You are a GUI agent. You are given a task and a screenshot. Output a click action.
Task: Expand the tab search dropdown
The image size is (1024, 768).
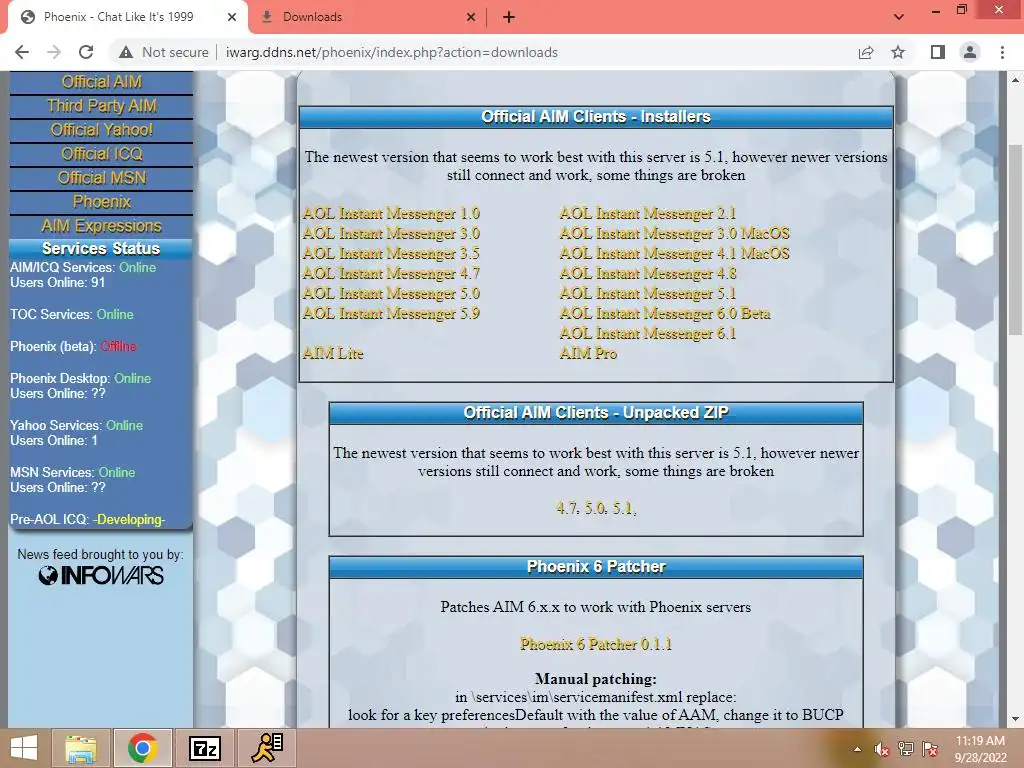(899, 17)
